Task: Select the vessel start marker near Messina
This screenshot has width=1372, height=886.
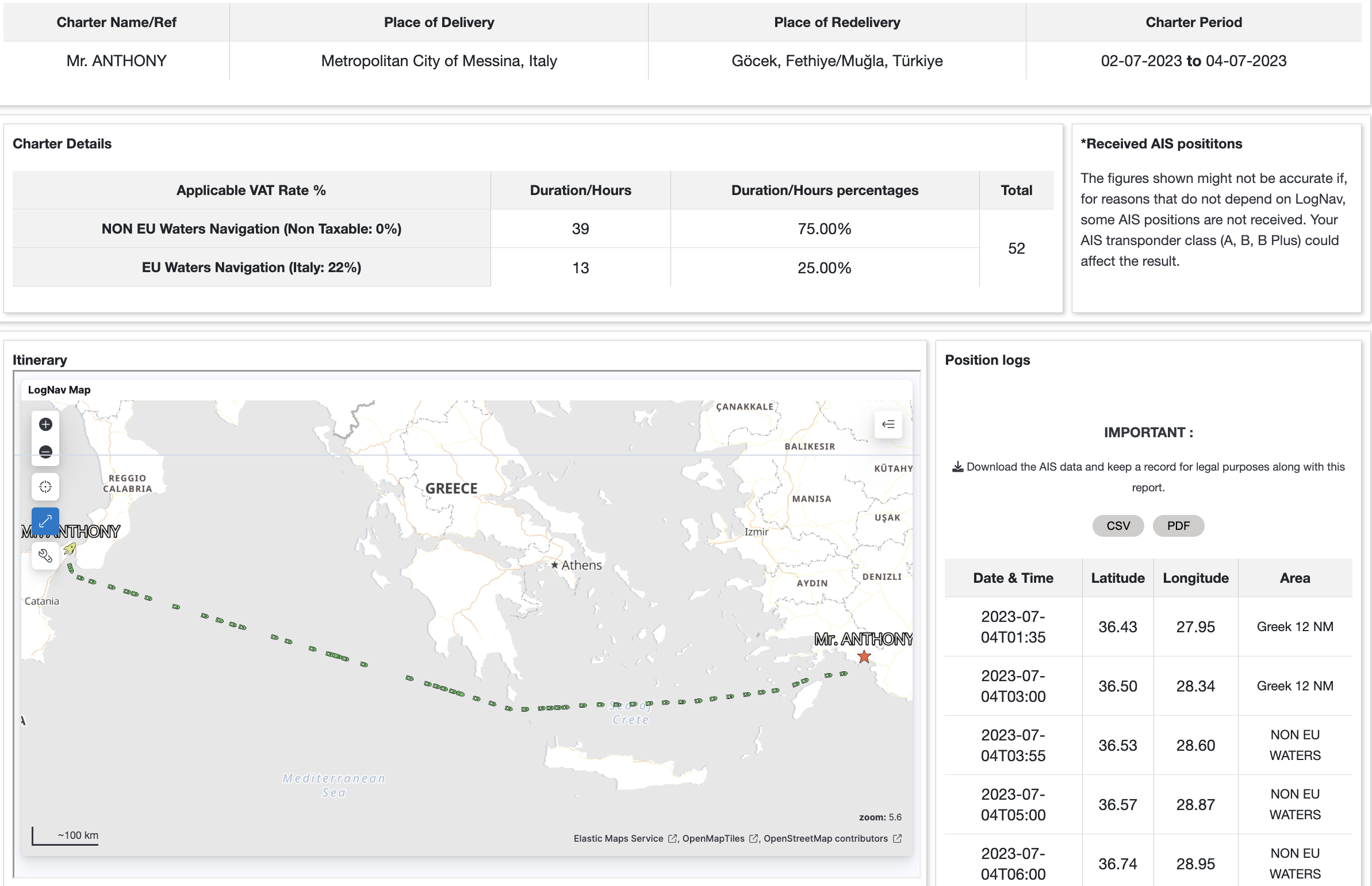Action: (70, 549)
